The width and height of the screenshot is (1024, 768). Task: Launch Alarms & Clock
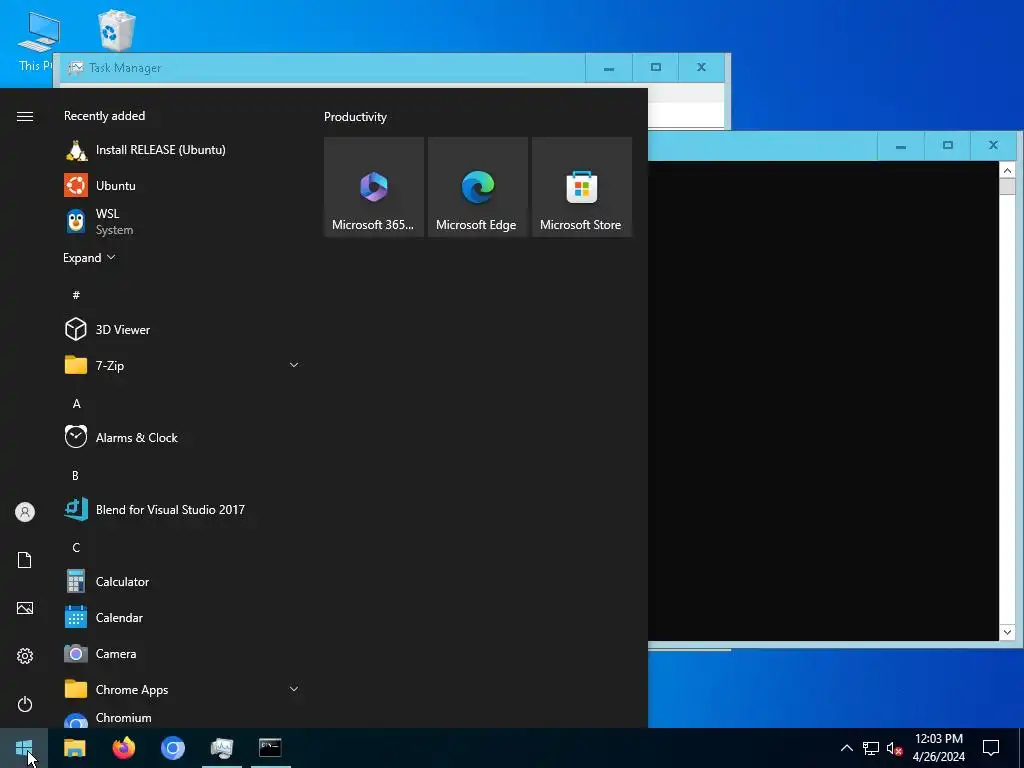(x=182, y=438)
